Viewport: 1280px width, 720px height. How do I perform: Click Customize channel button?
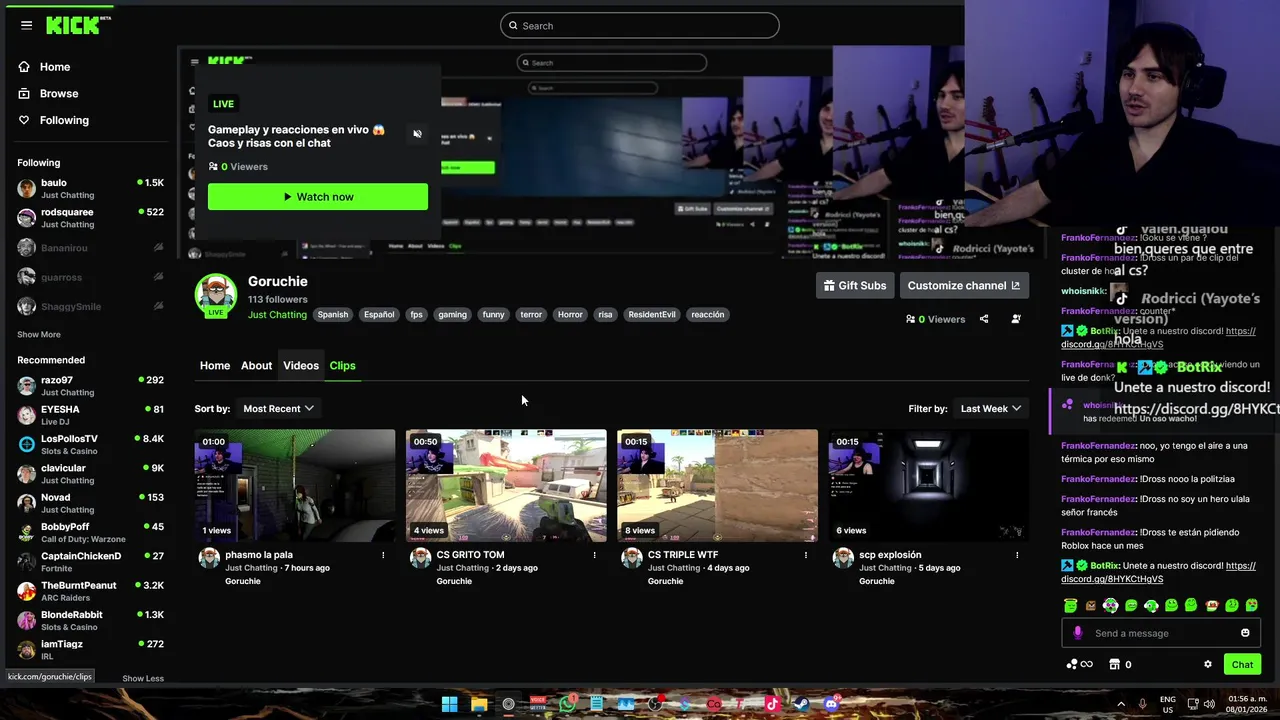[964, 285]
